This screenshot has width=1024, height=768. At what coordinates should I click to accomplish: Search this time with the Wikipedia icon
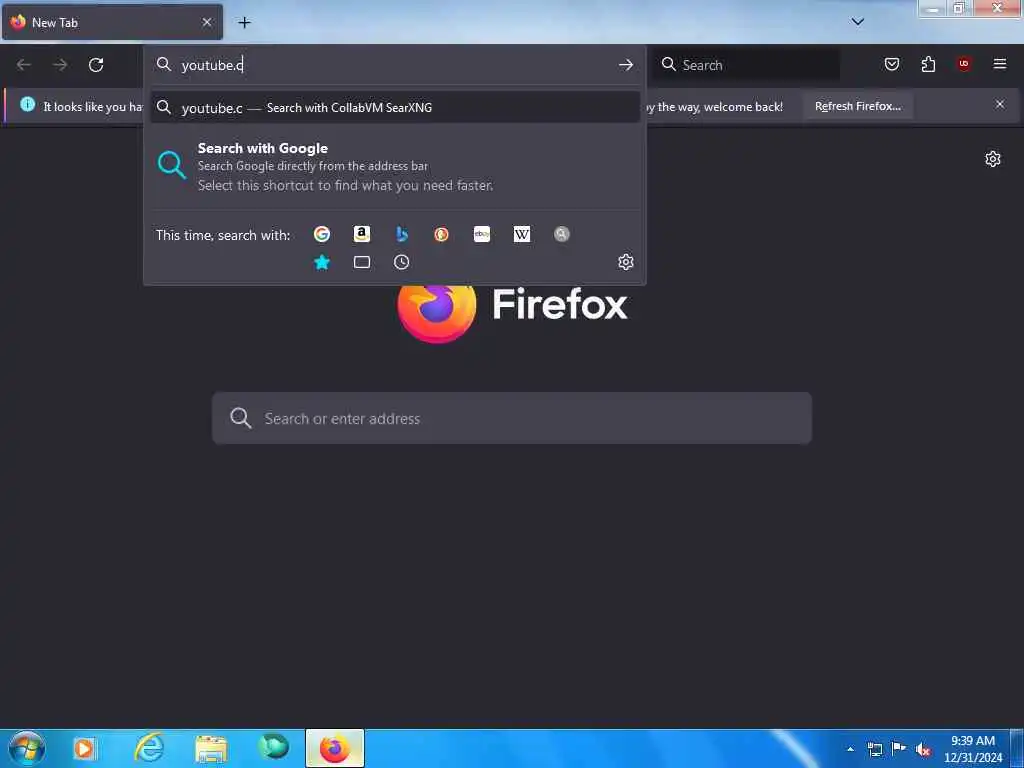point(522,234)
